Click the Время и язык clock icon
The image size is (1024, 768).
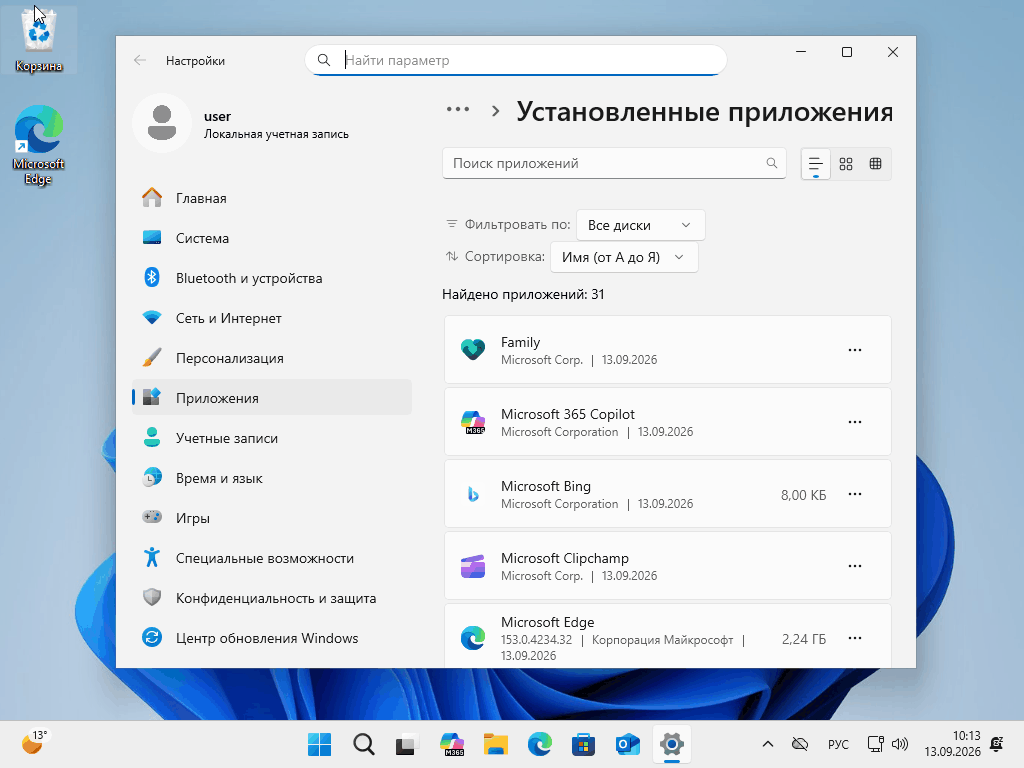pyautogui.click(x=152, y=477)
